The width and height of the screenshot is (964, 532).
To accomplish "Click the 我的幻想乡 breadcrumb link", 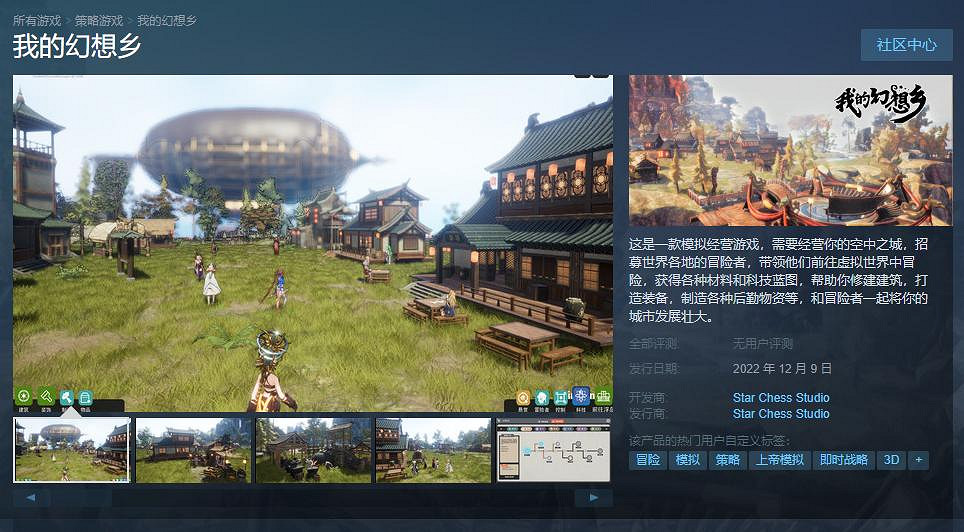I will point(167,20).
